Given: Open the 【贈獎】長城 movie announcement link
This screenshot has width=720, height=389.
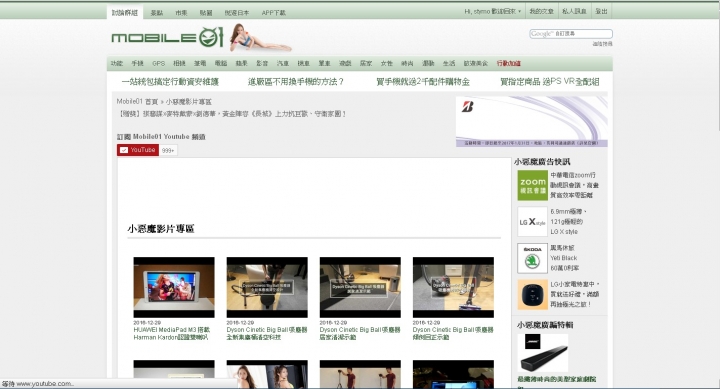Looking at the screenshot, I should click(232, 113).
